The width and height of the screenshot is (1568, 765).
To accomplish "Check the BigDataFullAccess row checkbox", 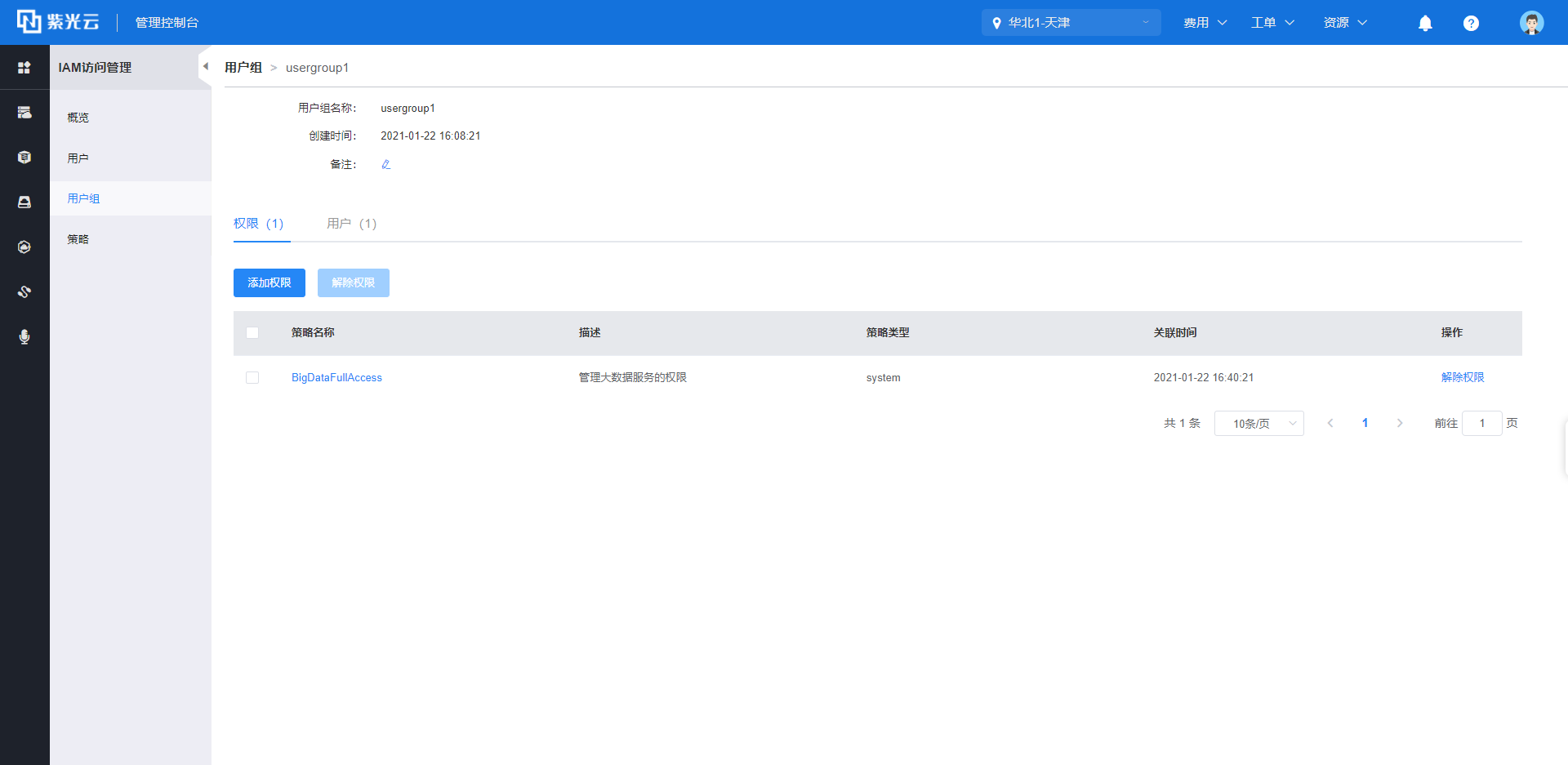I will 252,378.
